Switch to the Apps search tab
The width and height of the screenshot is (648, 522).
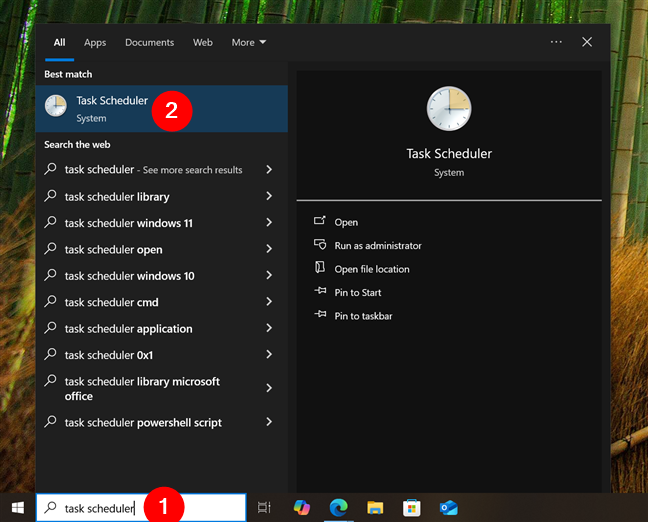coord(95,43)
